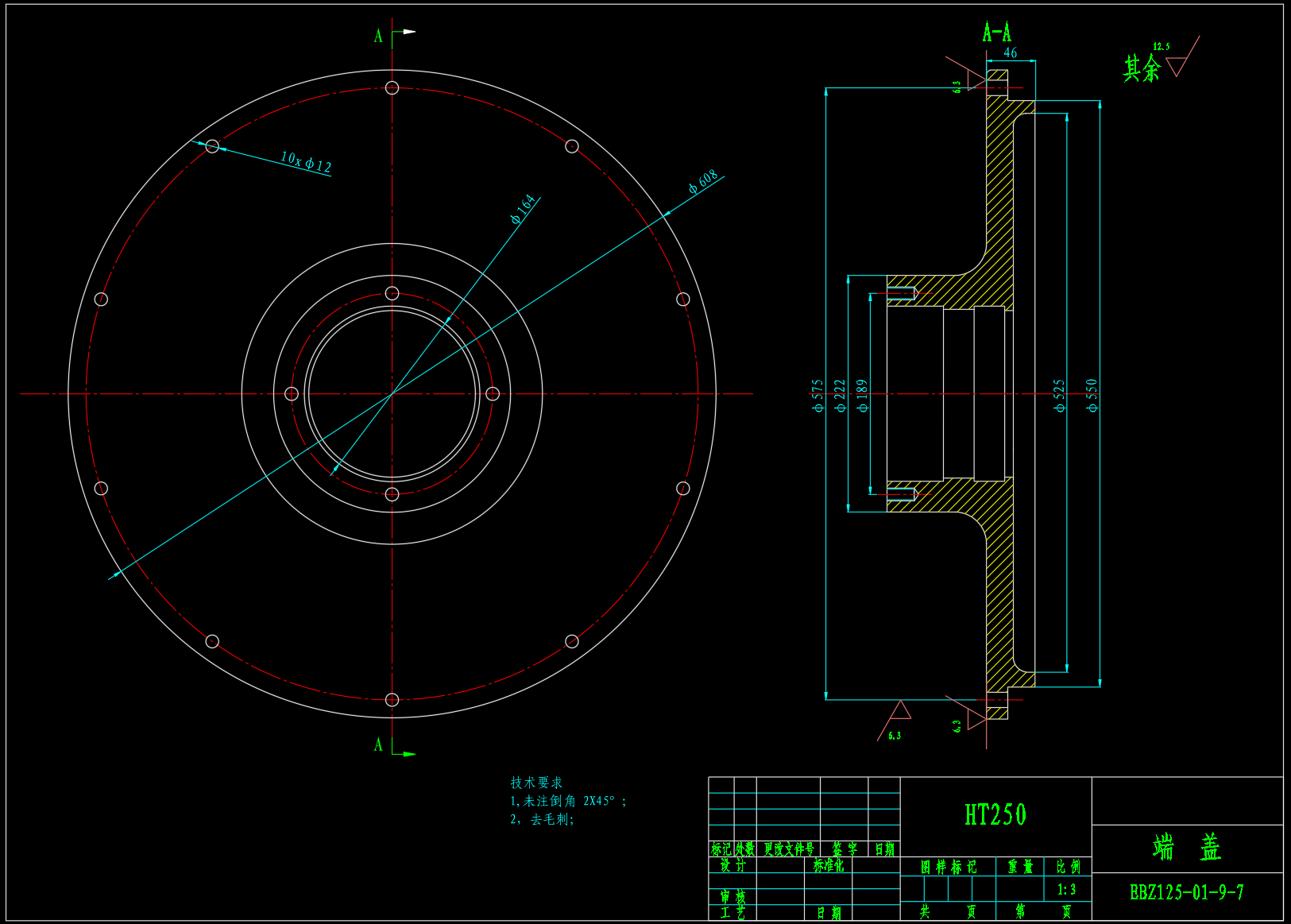Pick the 46 width dimension text

pyautogui.click(x=1010, y=53)
